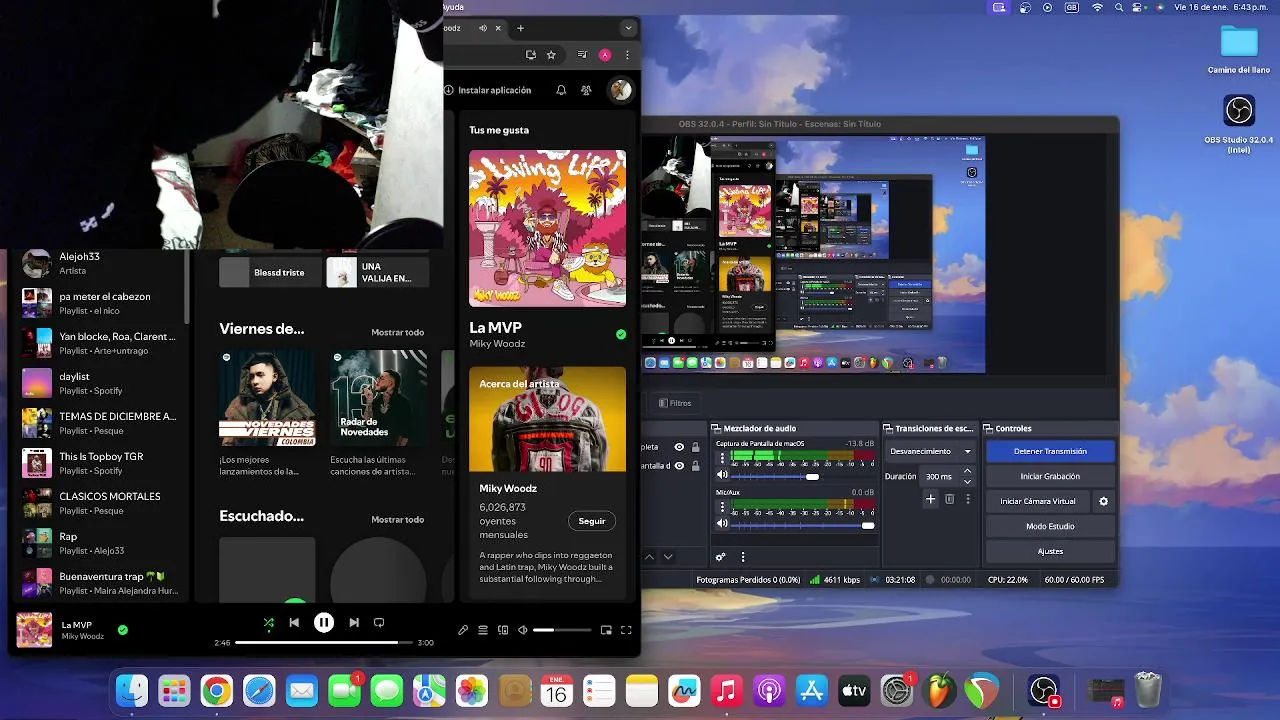This screenshot has width=1280, height=720.
Task: Select Alejoh33 artist in library
Action: click(100, 263)
